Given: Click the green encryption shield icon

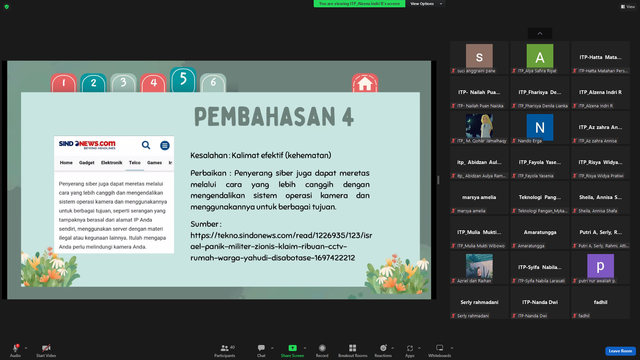Looking at the screenshot, I should [7, 7].
